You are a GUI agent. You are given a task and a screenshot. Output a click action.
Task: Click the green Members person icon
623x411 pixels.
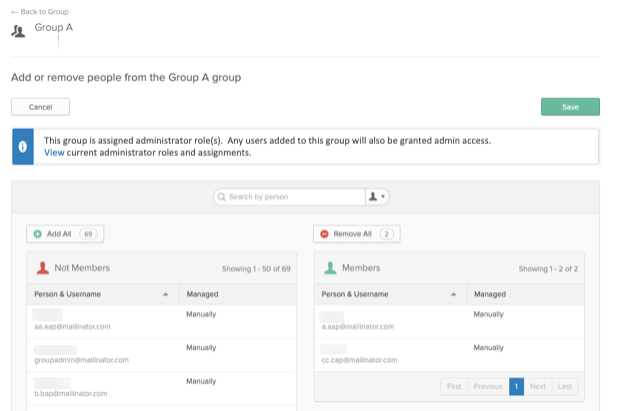[330, 268]
